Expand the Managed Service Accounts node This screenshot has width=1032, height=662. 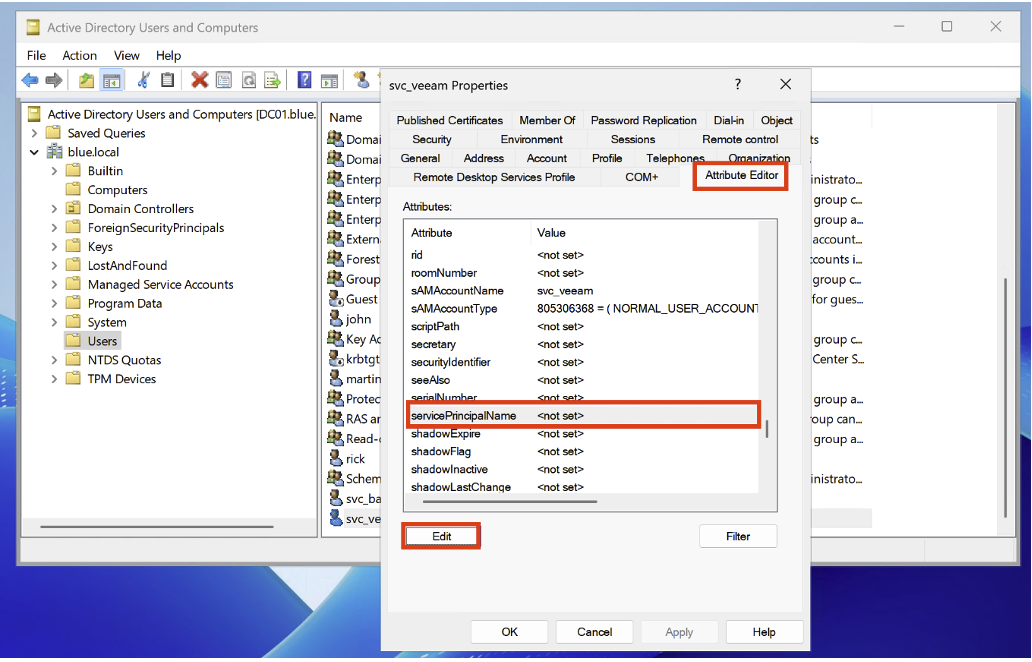coord(55,285)
